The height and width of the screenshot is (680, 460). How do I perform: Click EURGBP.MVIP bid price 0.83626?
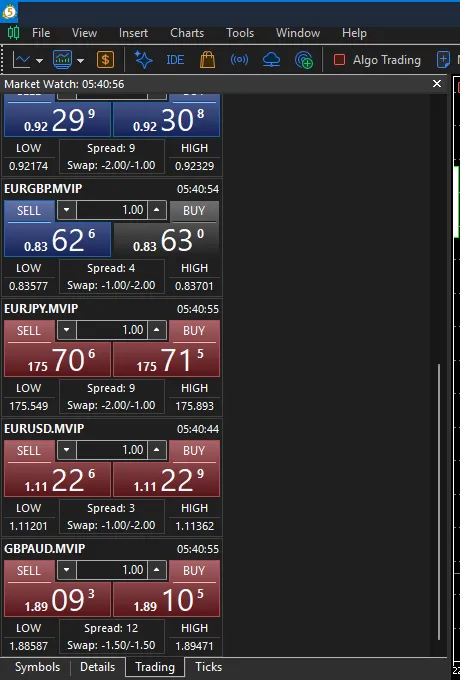click(x=57, y=240)
